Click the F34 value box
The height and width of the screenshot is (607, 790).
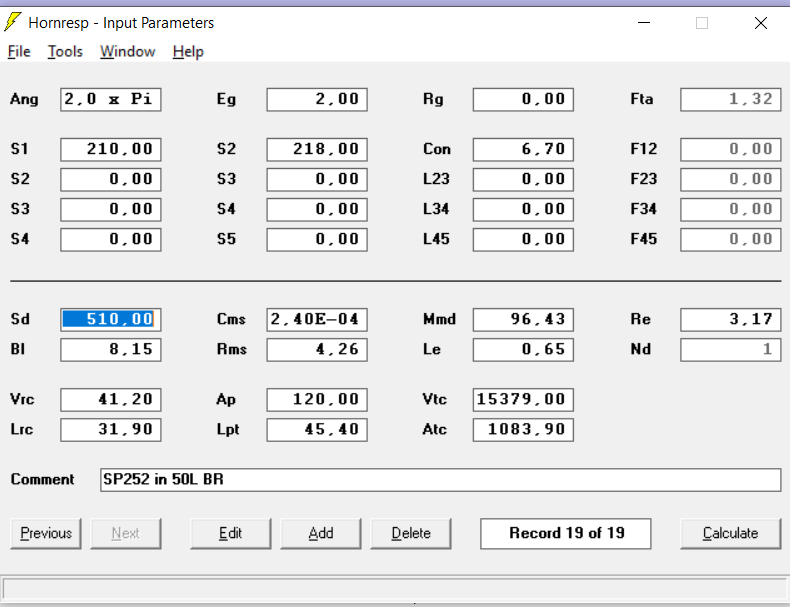click(731, 209)
